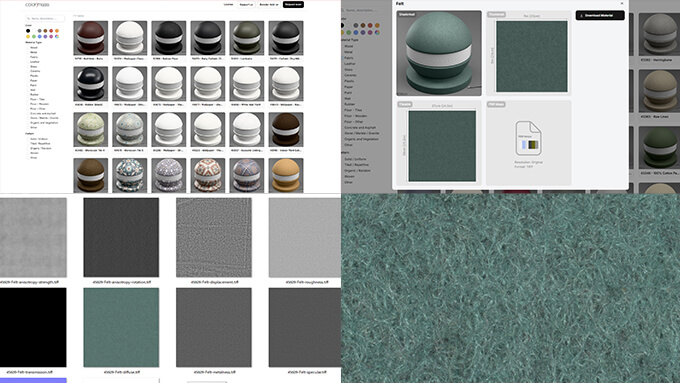The height and width of the screenshot is (383, 680).
Task: Select the Felt specular.tiff texture file
Action: tap(305, 327)
